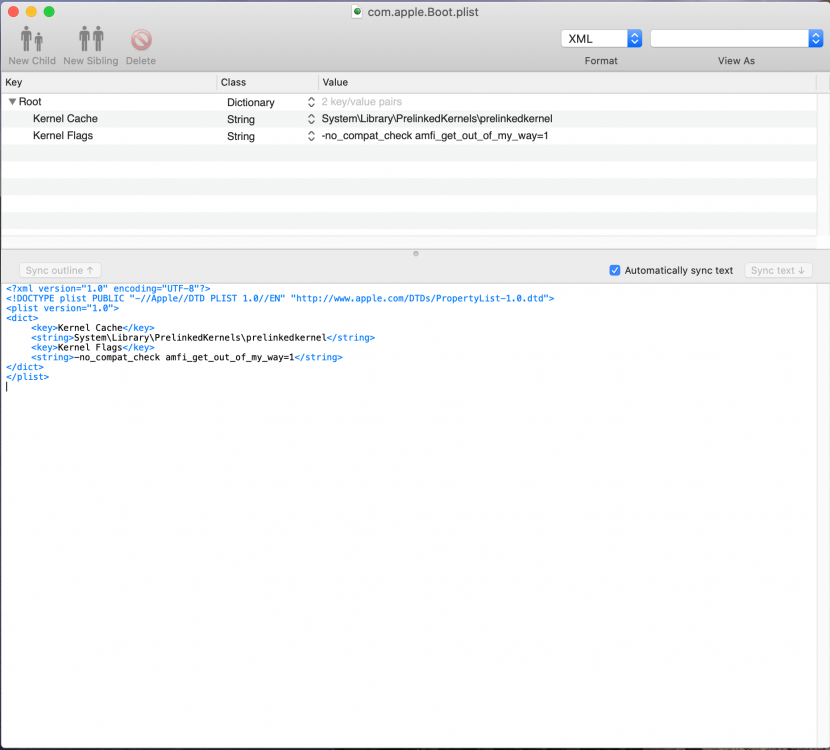The image size is (830, 750).
Task: Open class stepper for Kernel Cache row
Action: pos(311,119)
